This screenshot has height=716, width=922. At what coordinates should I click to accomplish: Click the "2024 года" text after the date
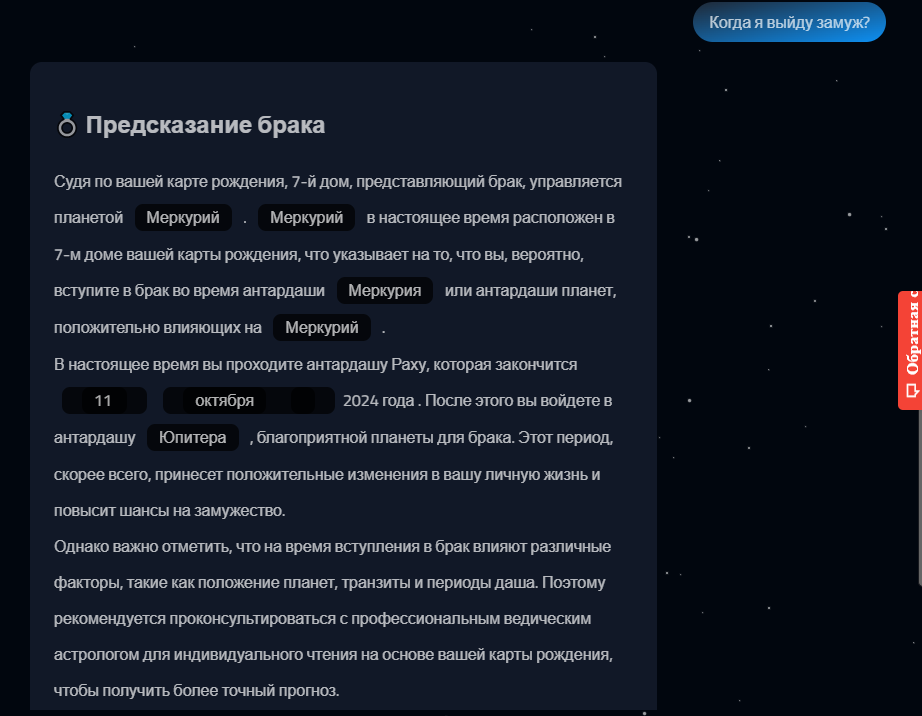[x=378, y=401]
